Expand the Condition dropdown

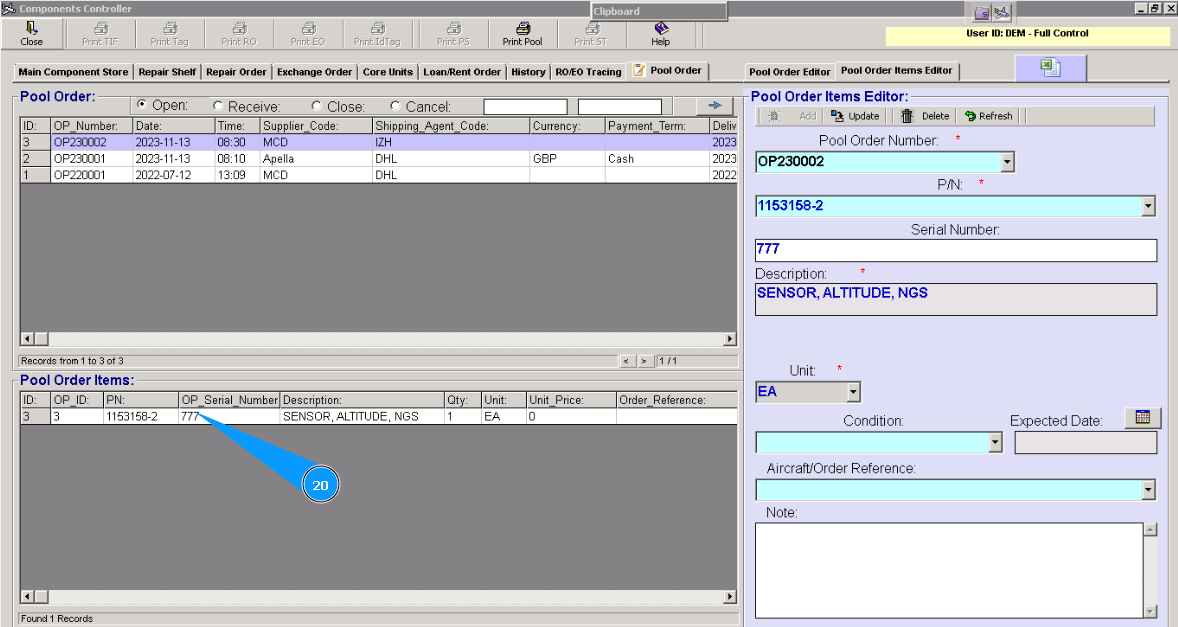(995, 442)
